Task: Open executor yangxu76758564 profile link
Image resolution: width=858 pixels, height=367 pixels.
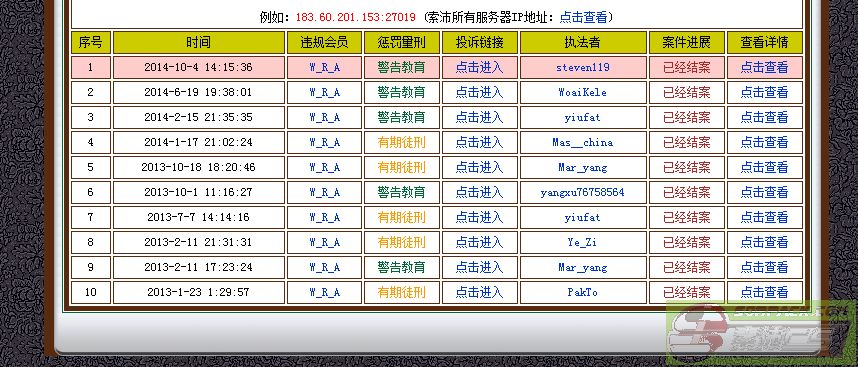Action: coord(583,193)
